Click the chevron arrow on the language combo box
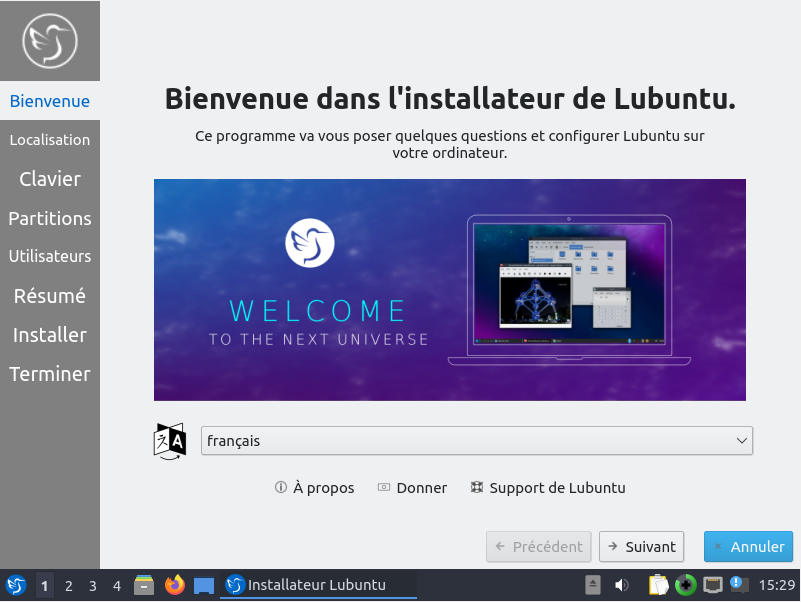 (x=742, y=441)
